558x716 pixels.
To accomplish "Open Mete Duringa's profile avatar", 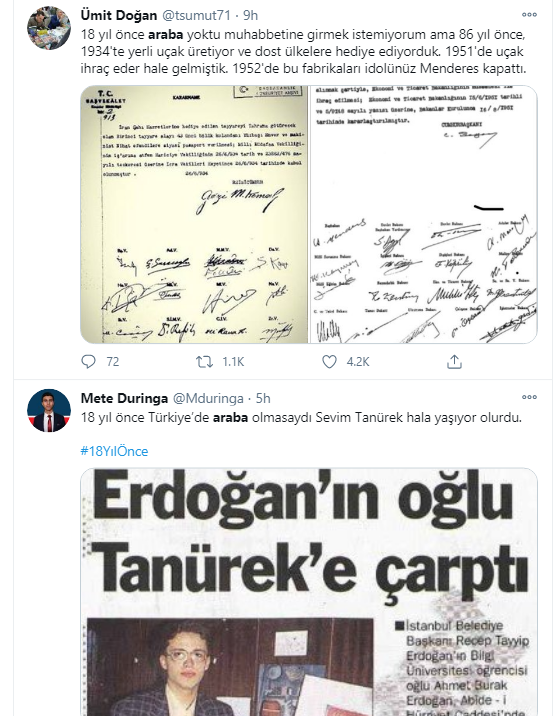I will click(49, 411).
